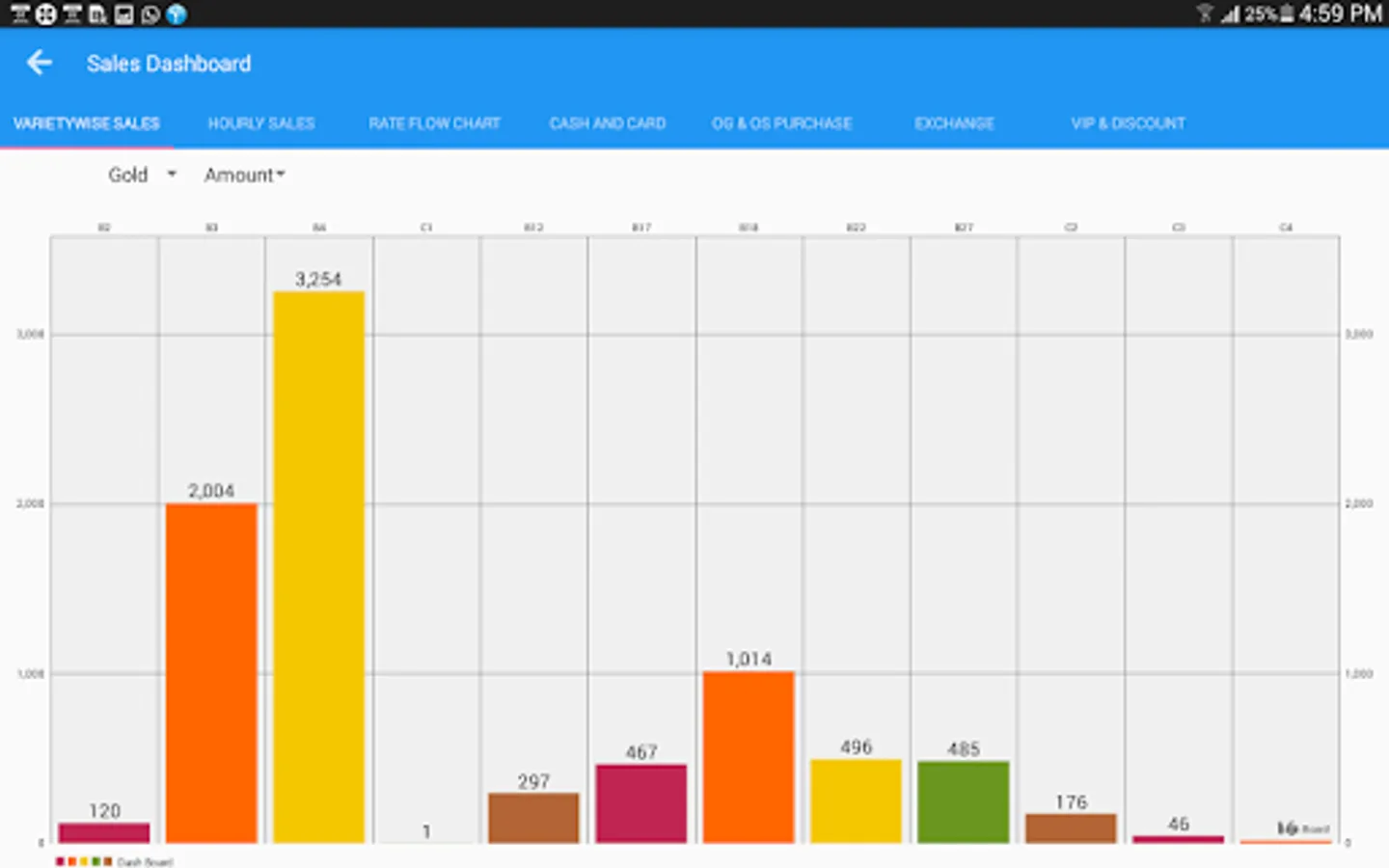Tap the Wi-Fi status icon
The image size is (1389, 868).
pyautogui.click(x=1205, y=14)
